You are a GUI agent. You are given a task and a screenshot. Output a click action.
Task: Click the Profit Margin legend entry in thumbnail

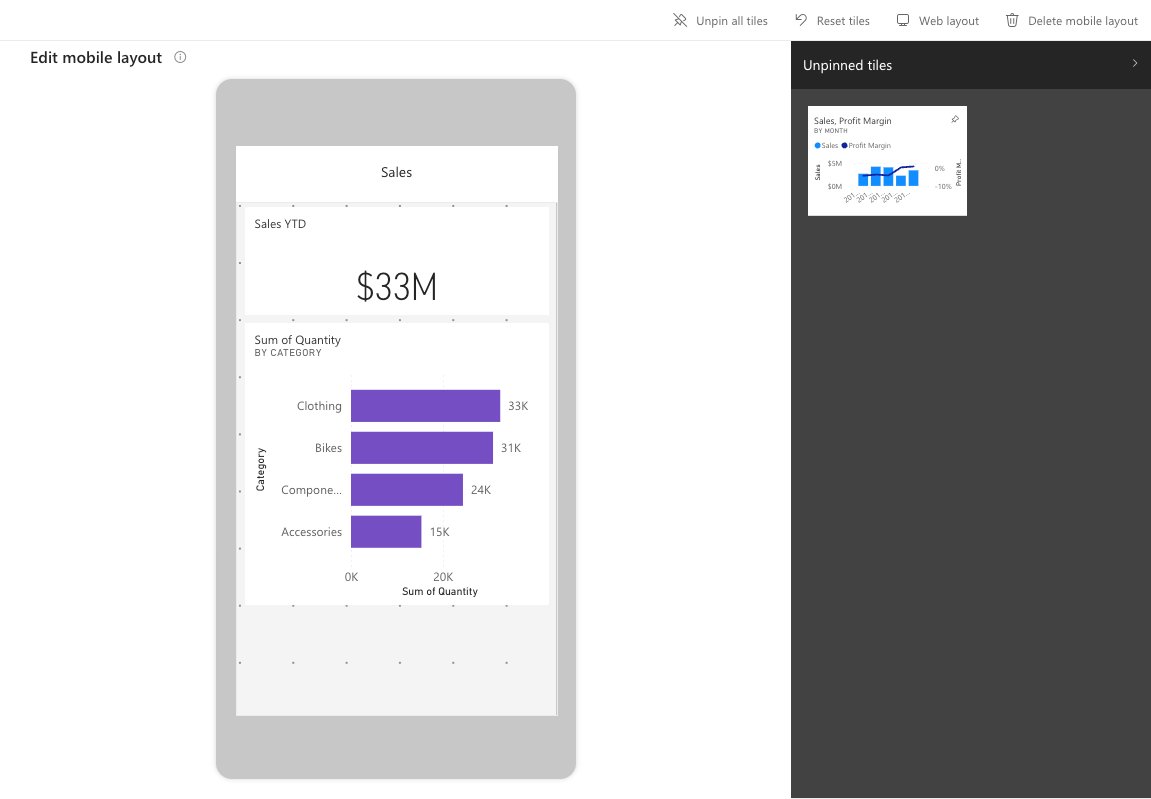point(866,145)
